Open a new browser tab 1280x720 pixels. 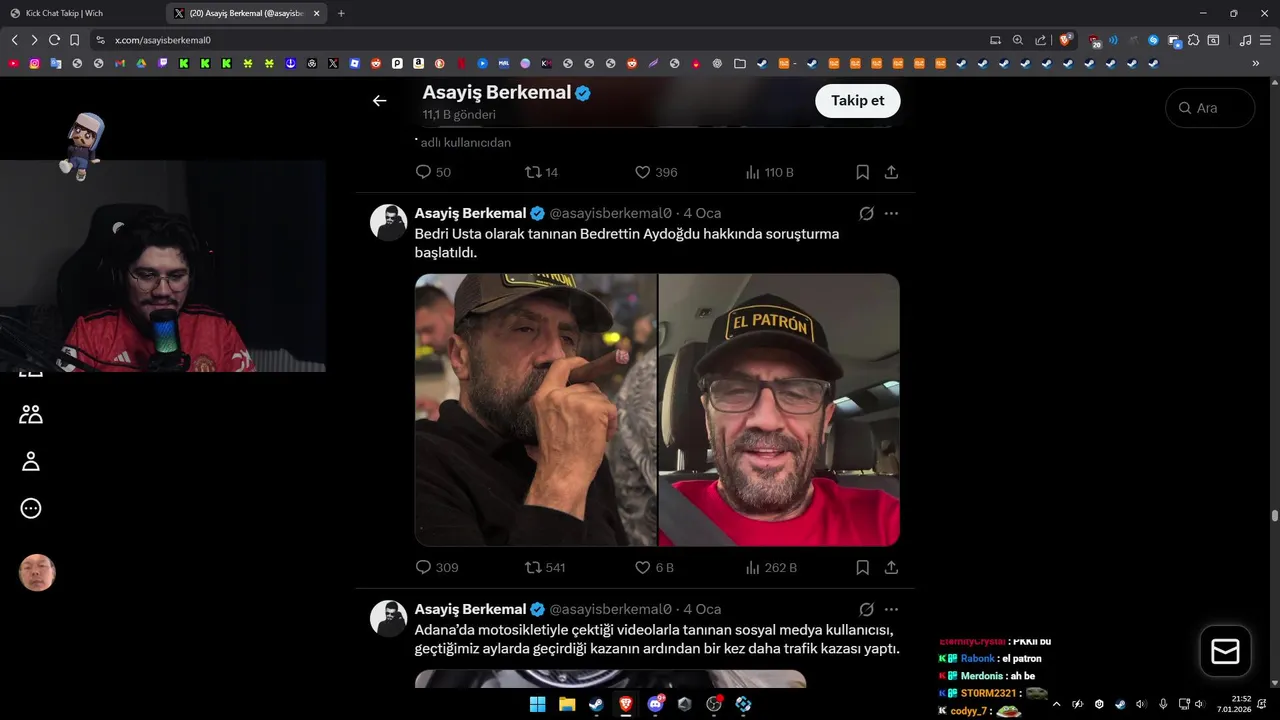(341, 13)
